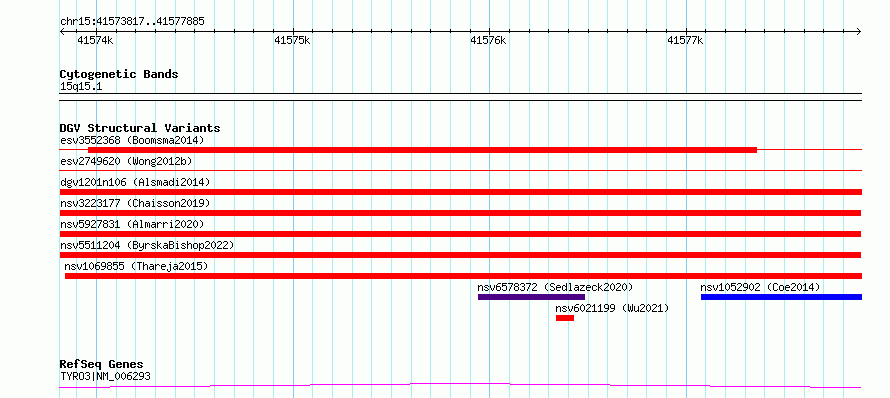This screenshot has height=398, width=890.
Task: Select the purple nsv6578372 variant bar
Action: [x=531, y=297]
